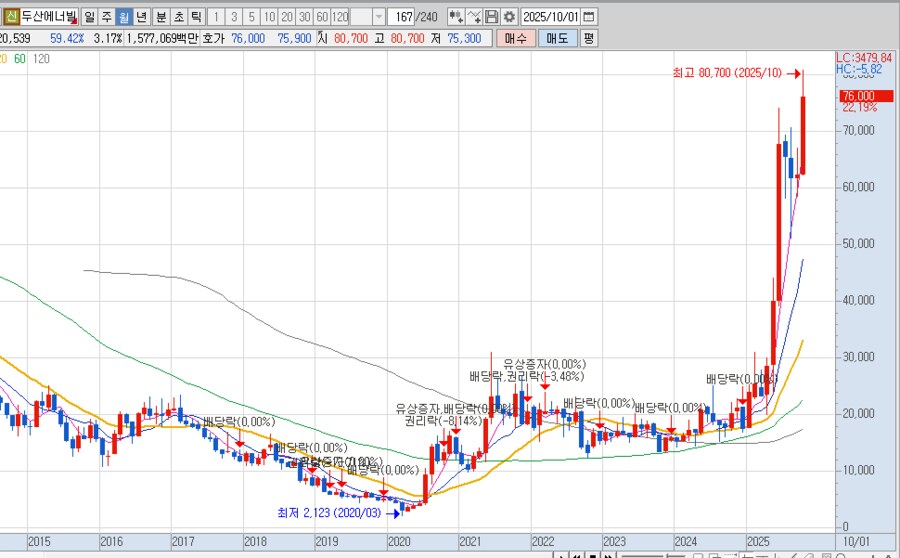Click the 167 candle count input field

(x=403, y=17)
